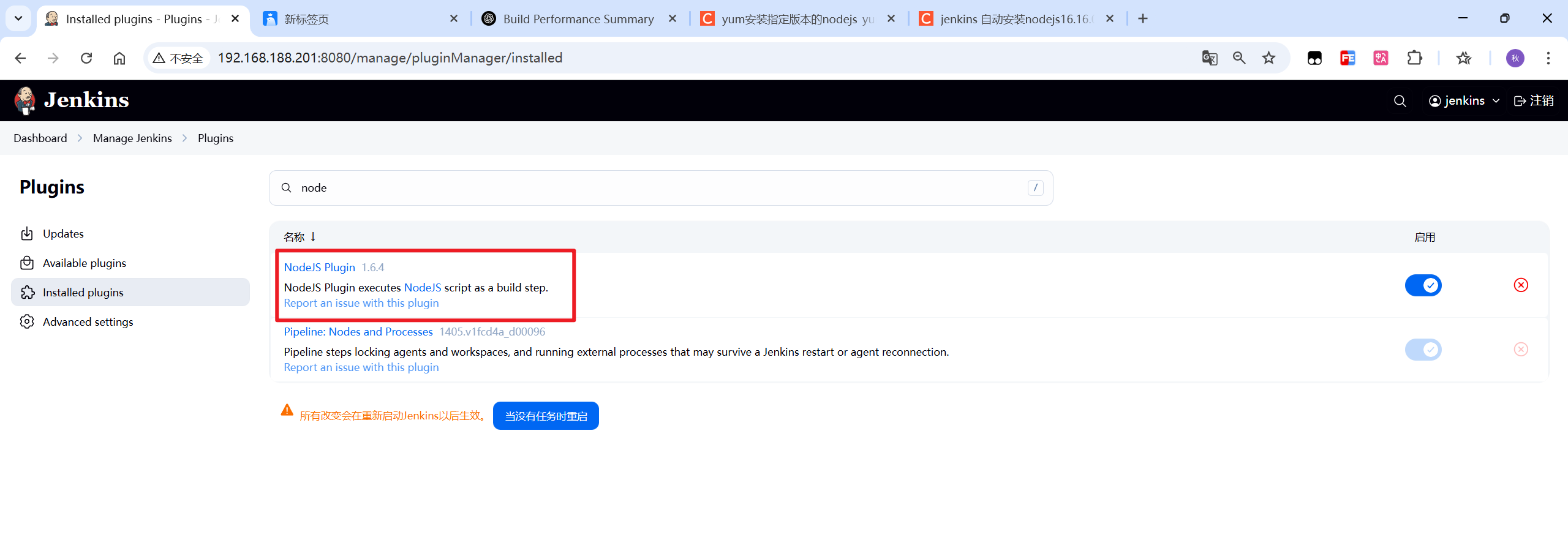Open the jenkins user account link

pos(1457,101)
